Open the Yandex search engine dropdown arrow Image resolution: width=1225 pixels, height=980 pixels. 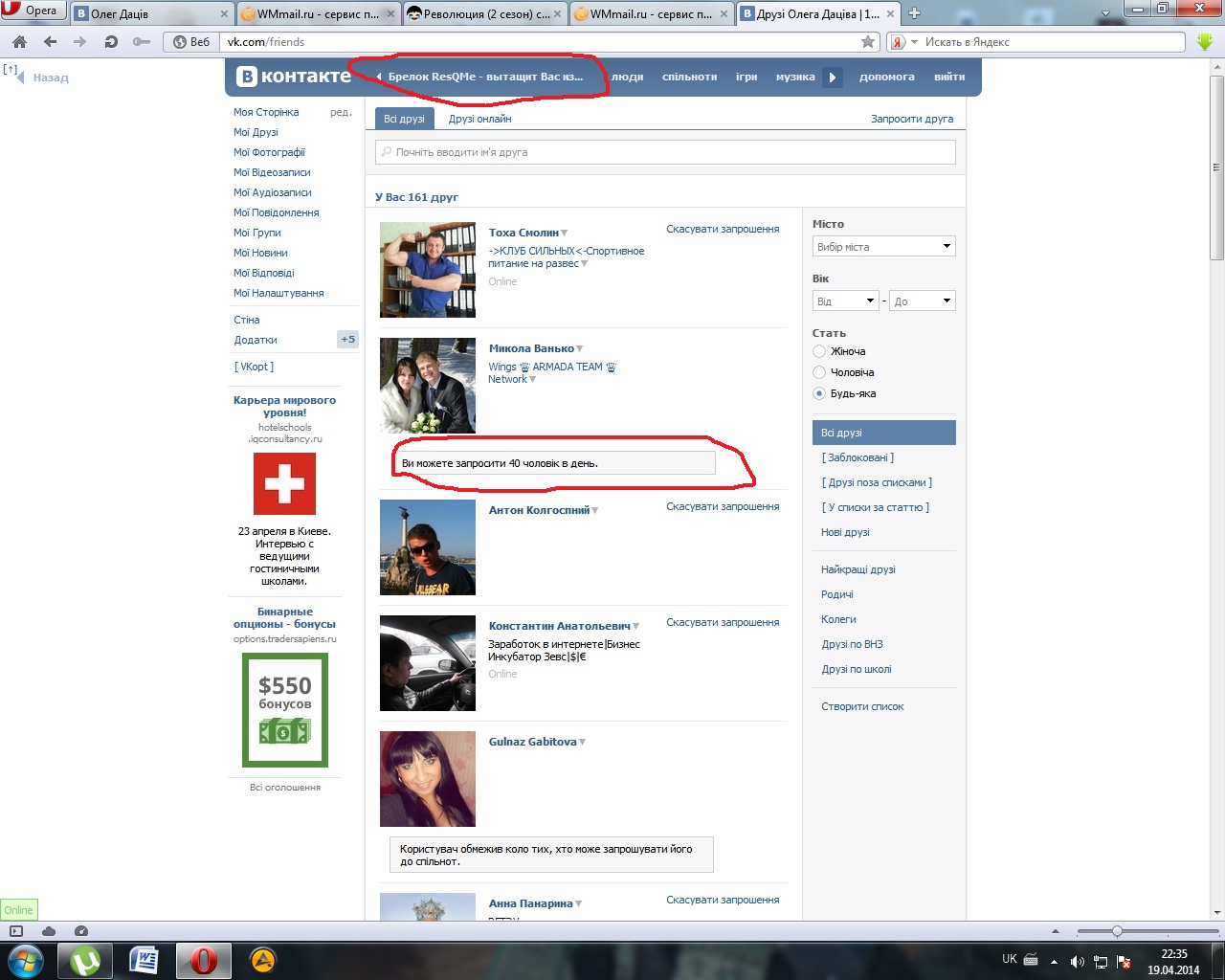coord(914,42)
